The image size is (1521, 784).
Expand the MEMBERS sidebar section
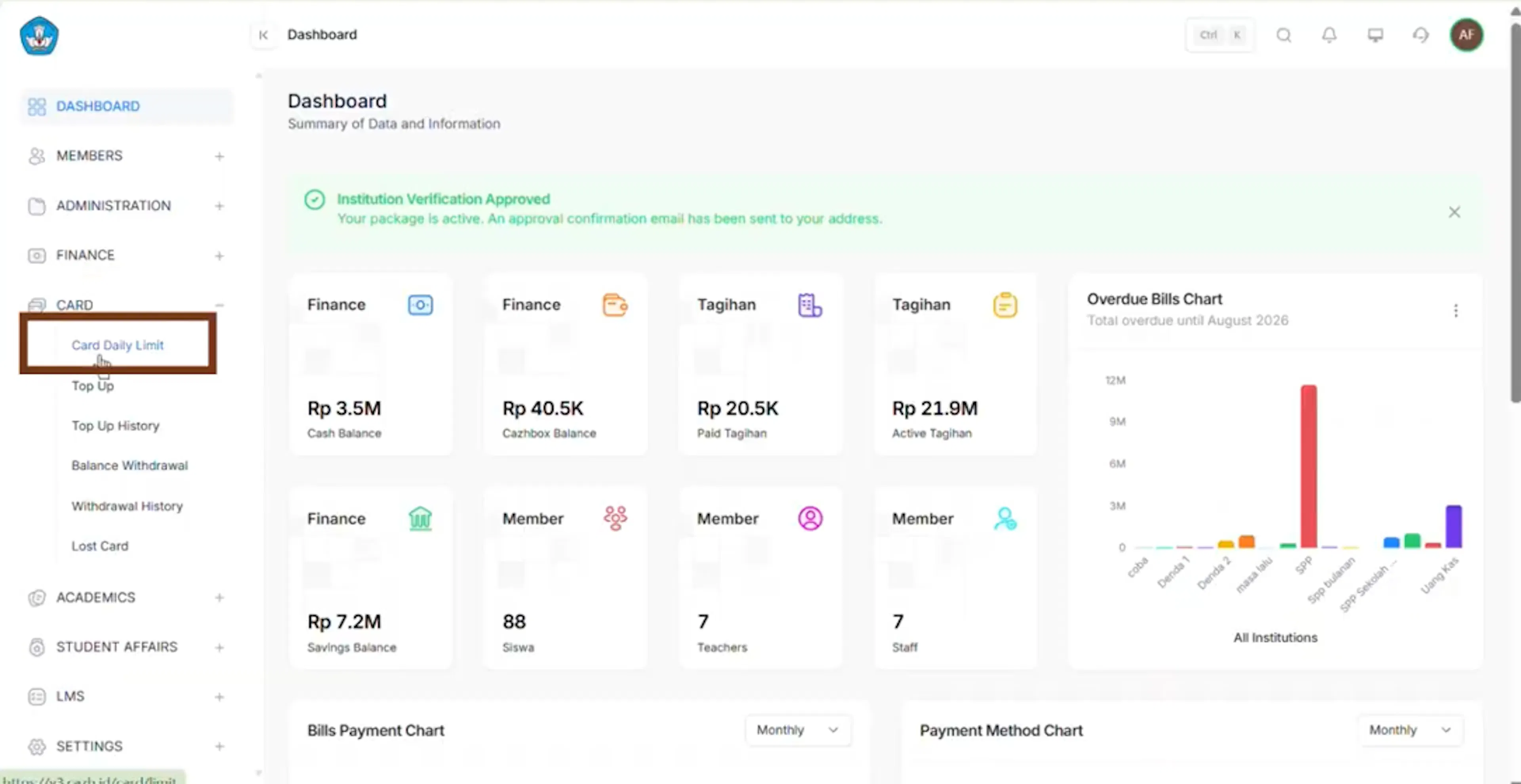(x=219, y=156)
